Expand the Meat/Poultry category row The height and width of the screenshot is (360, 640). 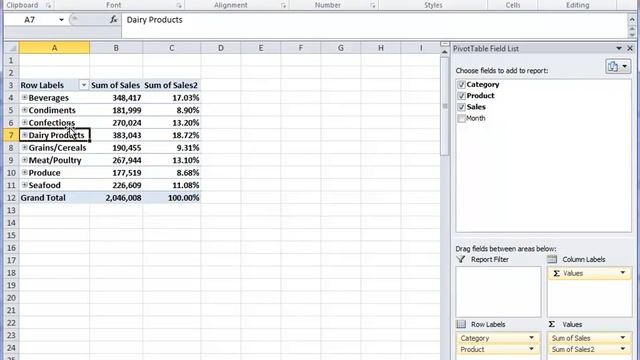pos(24,160)
